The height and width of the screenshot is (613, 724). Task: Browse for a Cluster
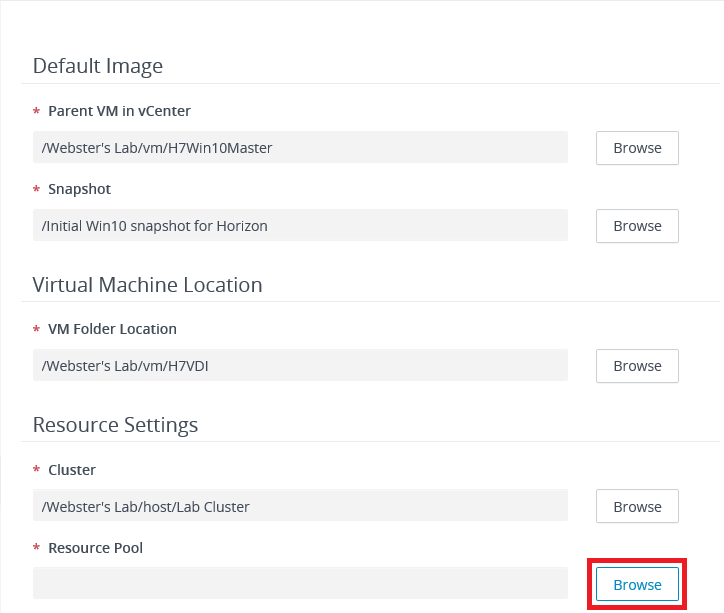click(637, 507)
